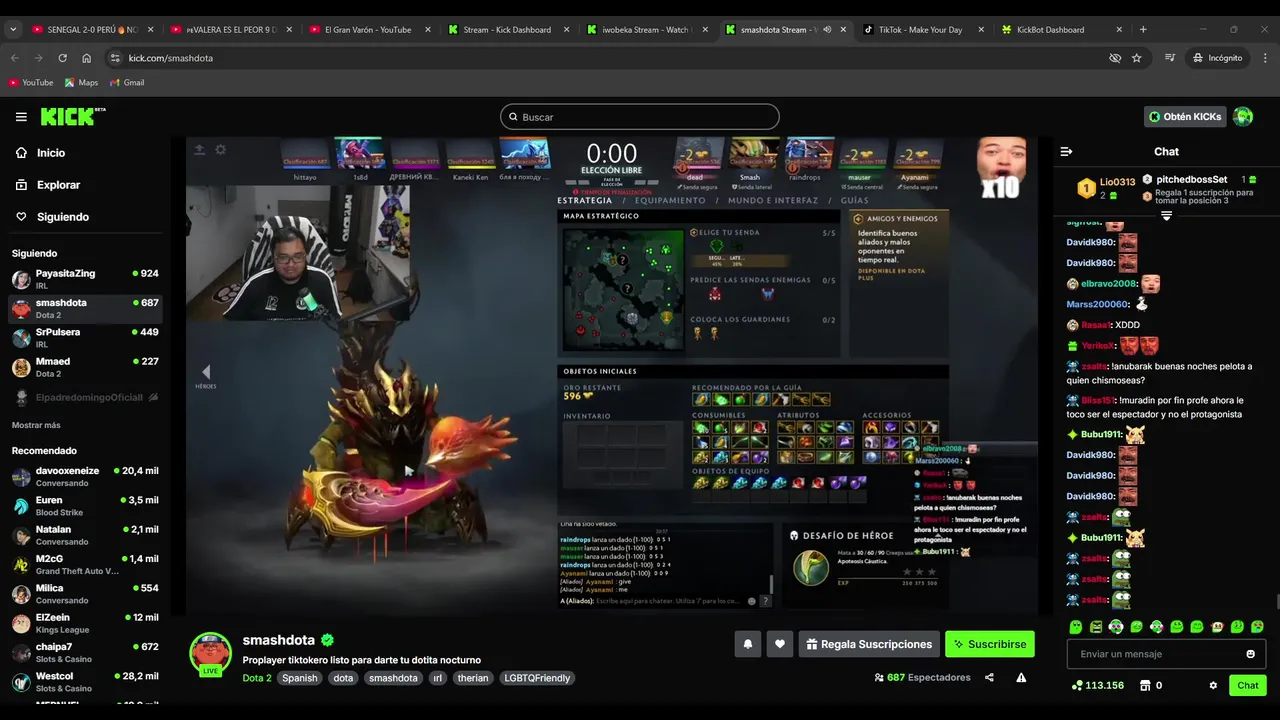Report the stream via warning triangle icon
Image resolution: width=1280 pixels, height=720 pixels.
point(1021,677)
